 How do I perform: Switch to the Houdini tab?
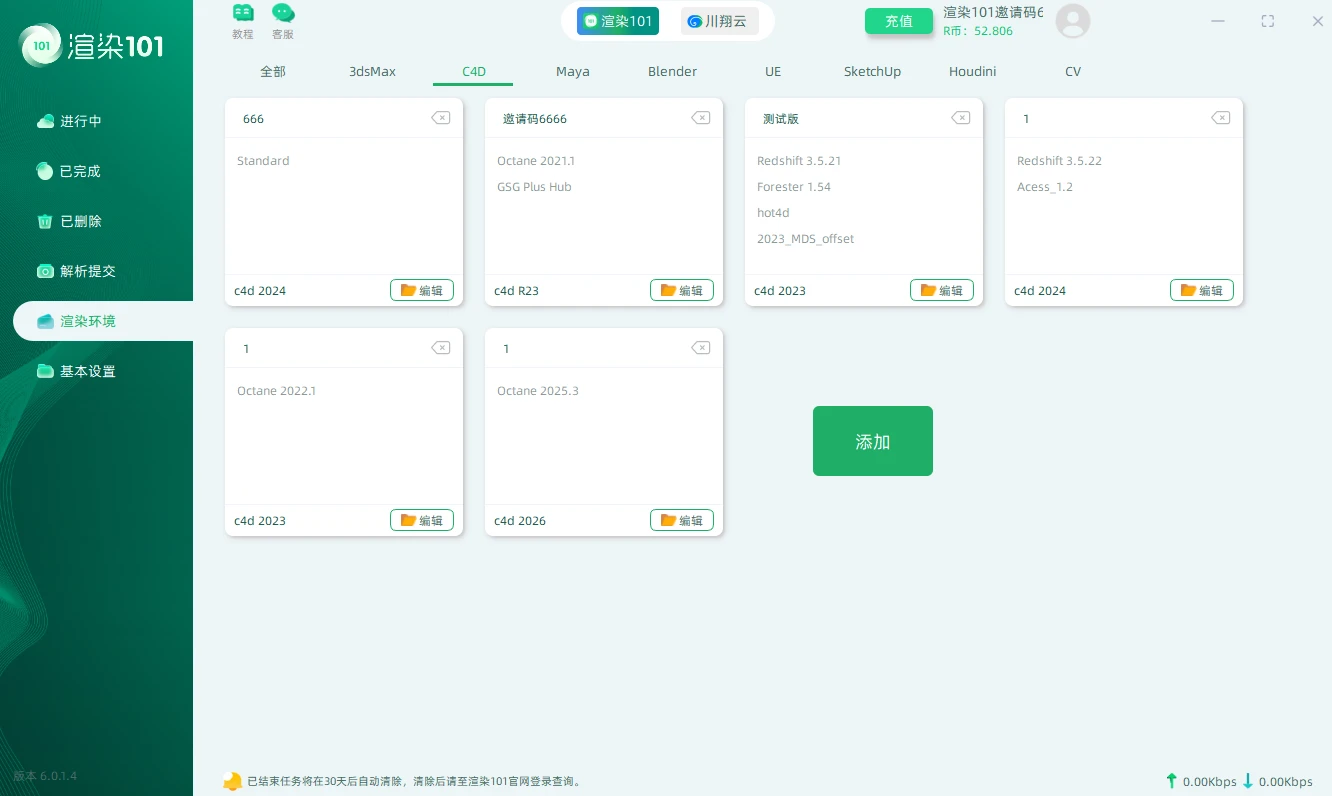[973, 72]
